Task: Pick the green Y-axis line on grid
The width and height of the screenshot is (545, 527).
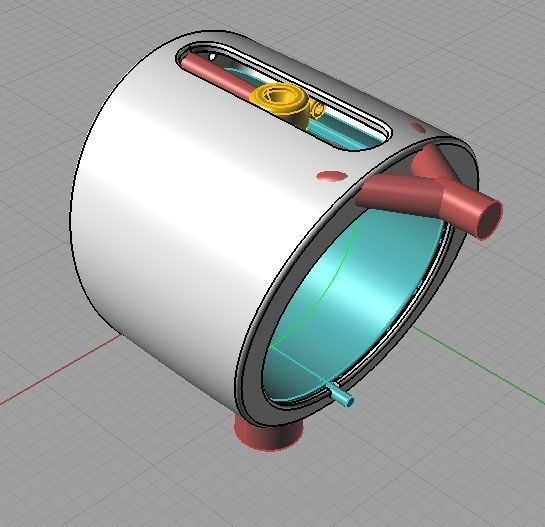Action: pyautogui.click(x=478, y=365)
